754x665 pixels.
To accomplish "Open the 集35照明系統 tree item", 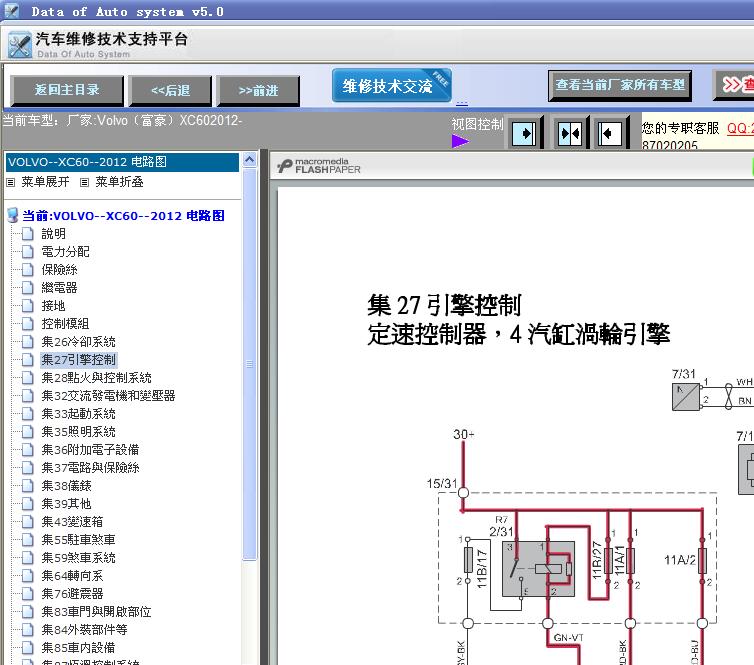I will point(78,432).
